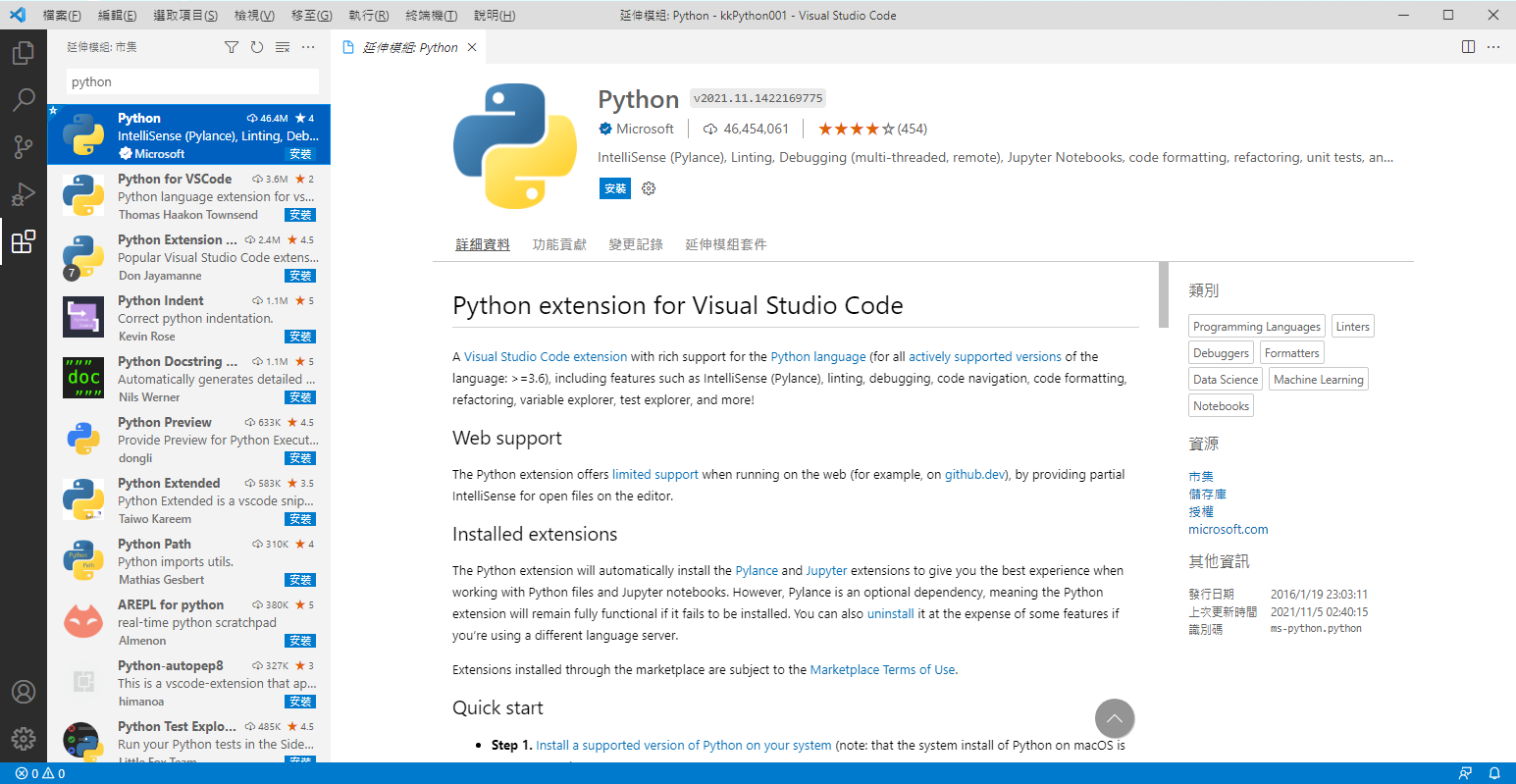Viewport: 1516px width, 784px height.
Task: Clear extensions search results with the list-x icon
Action: tap(283, 46)
